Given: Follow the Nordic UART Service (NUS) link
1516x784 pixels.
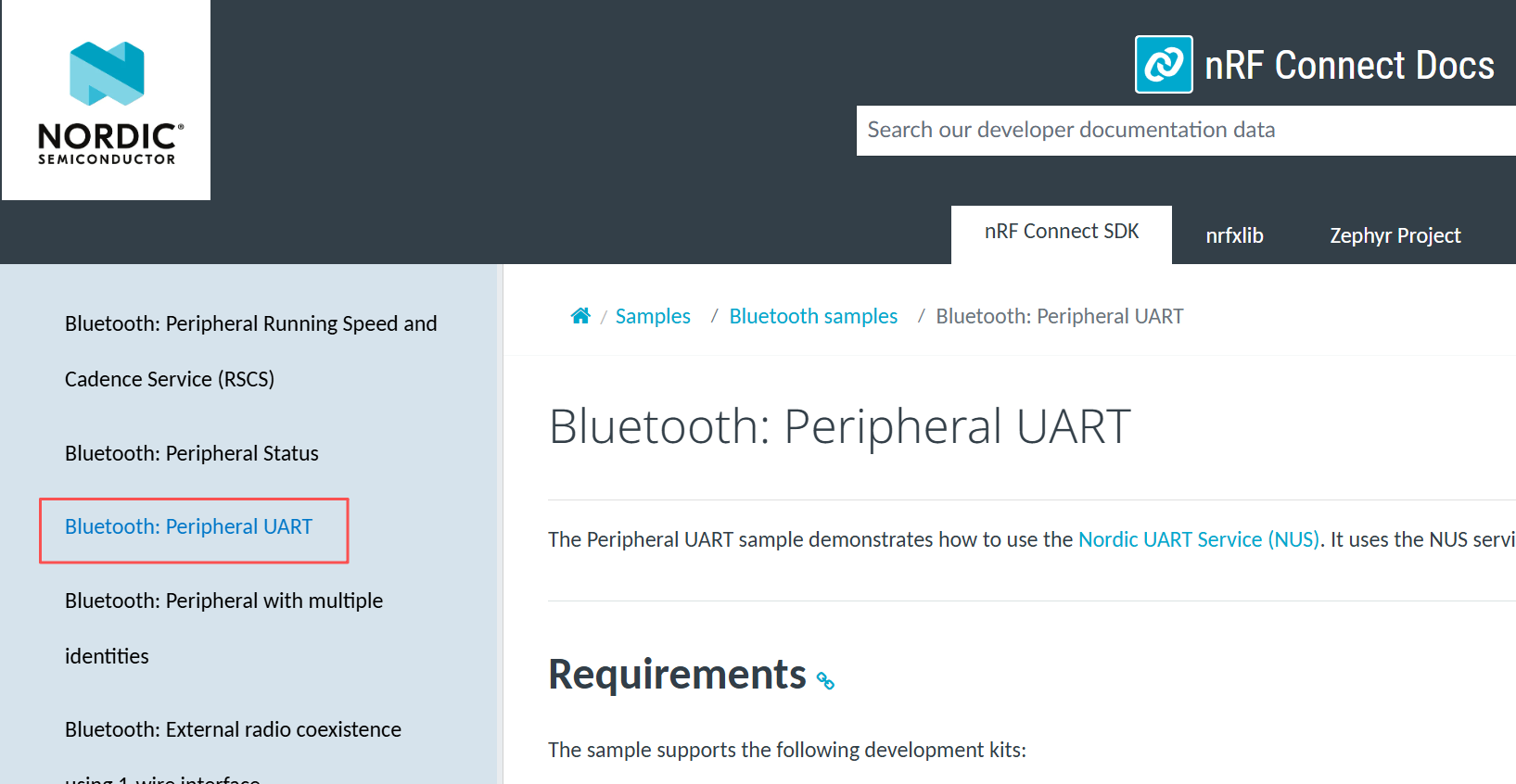Looking at the screenshot, I should point(1199,539).
